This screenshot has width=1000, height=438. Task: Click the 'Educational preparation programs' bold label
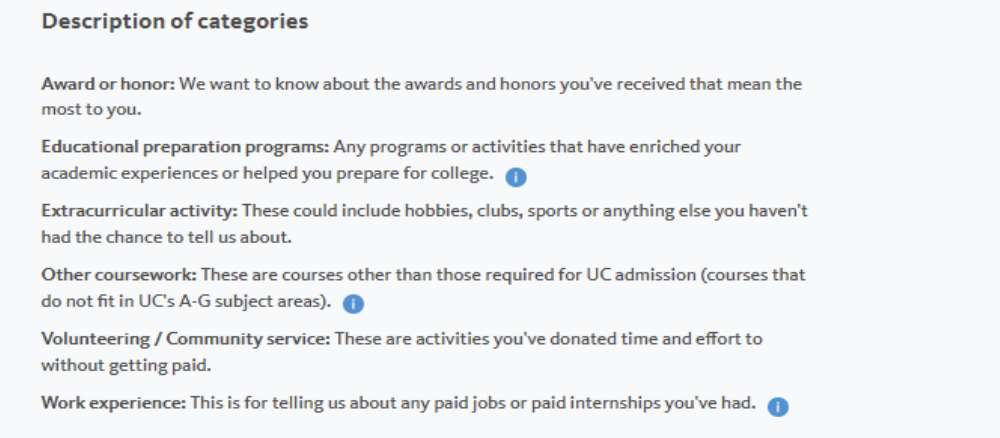coord(186,147)
